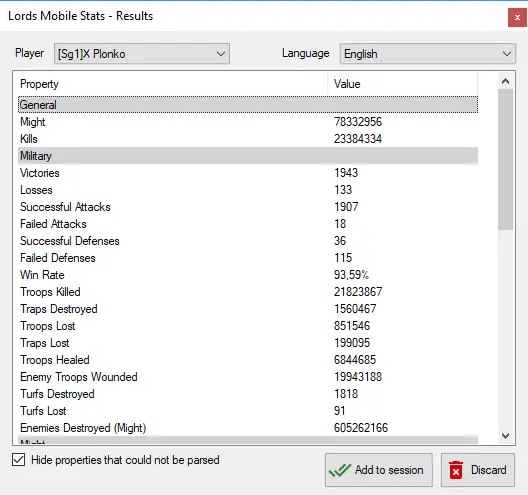Click the scrollbar up arrow in the results list
Screen dimensions: 528x495
point(505,81)
